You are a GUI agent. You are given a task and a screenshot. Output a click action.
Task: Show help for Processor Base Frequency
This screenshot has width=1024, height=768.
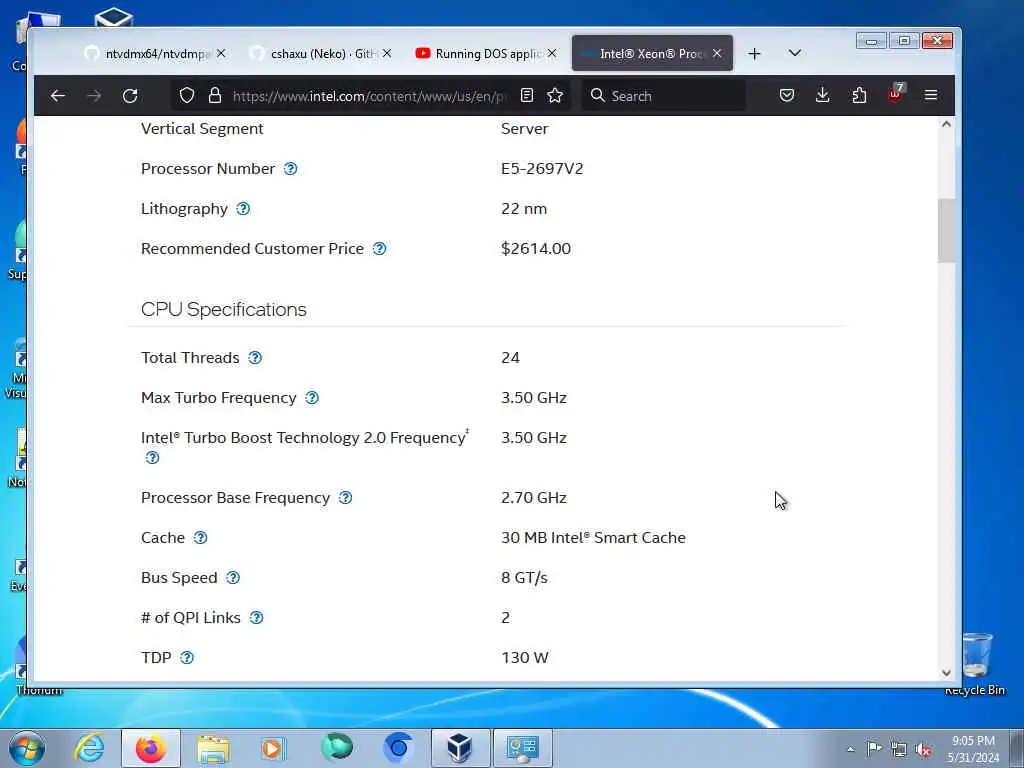pos(345,497)
